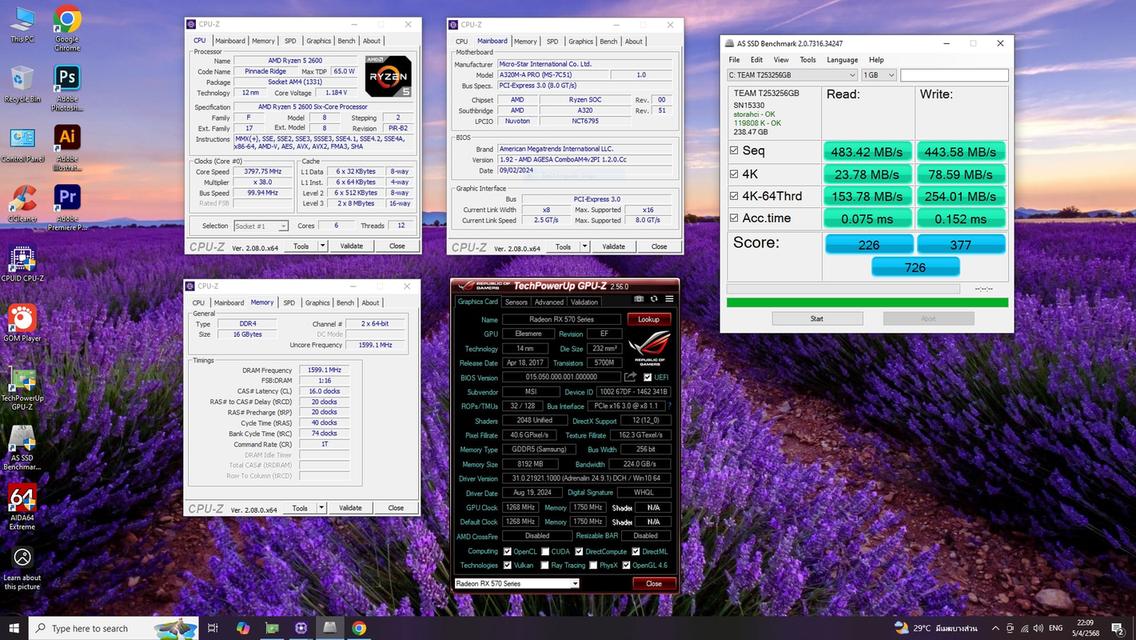Select the AIDA64 Extreme desktop shortcut

pyautogui.click(x=22, y=507)
